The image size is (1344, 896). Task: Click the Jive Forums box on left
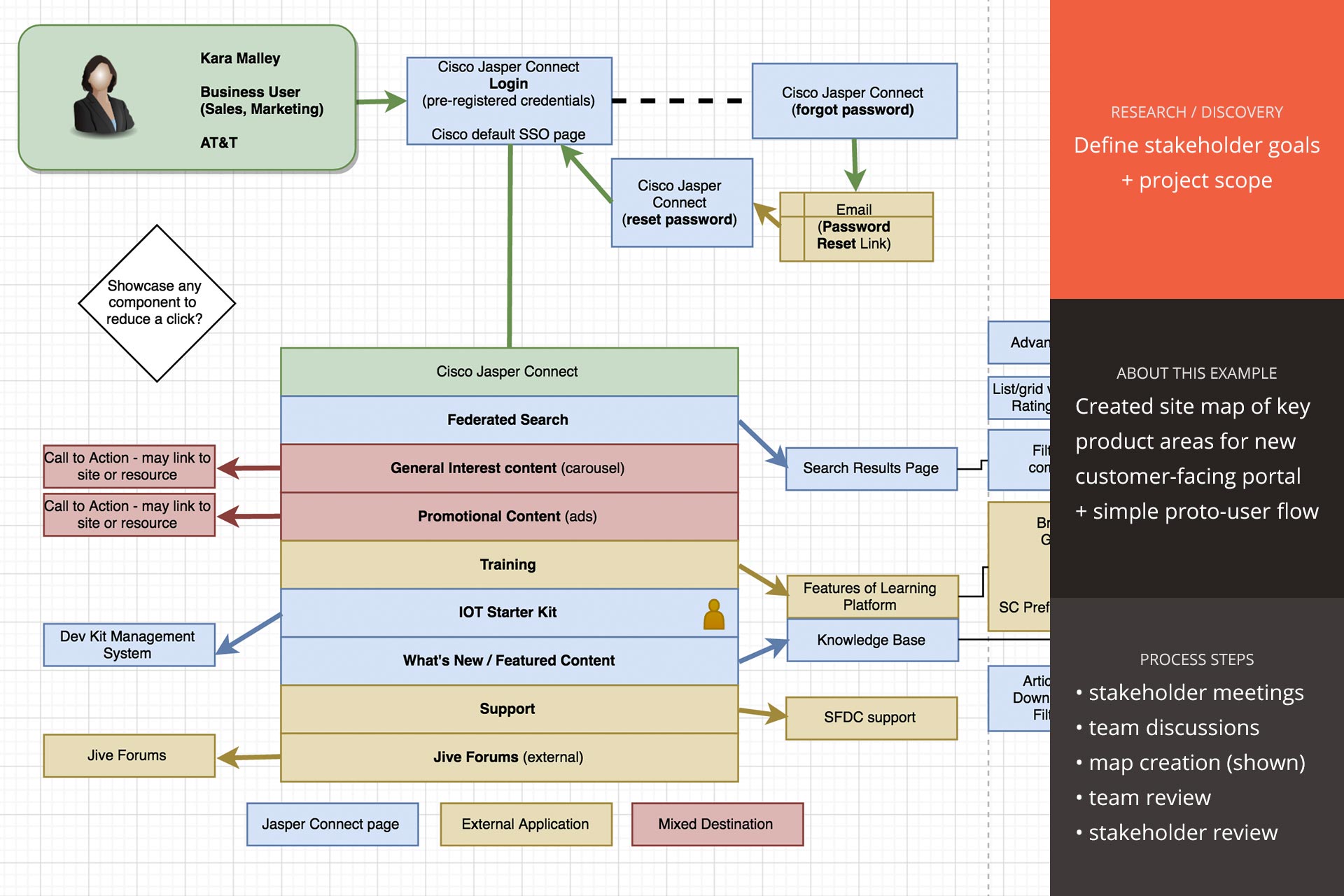tap(129, 755)
